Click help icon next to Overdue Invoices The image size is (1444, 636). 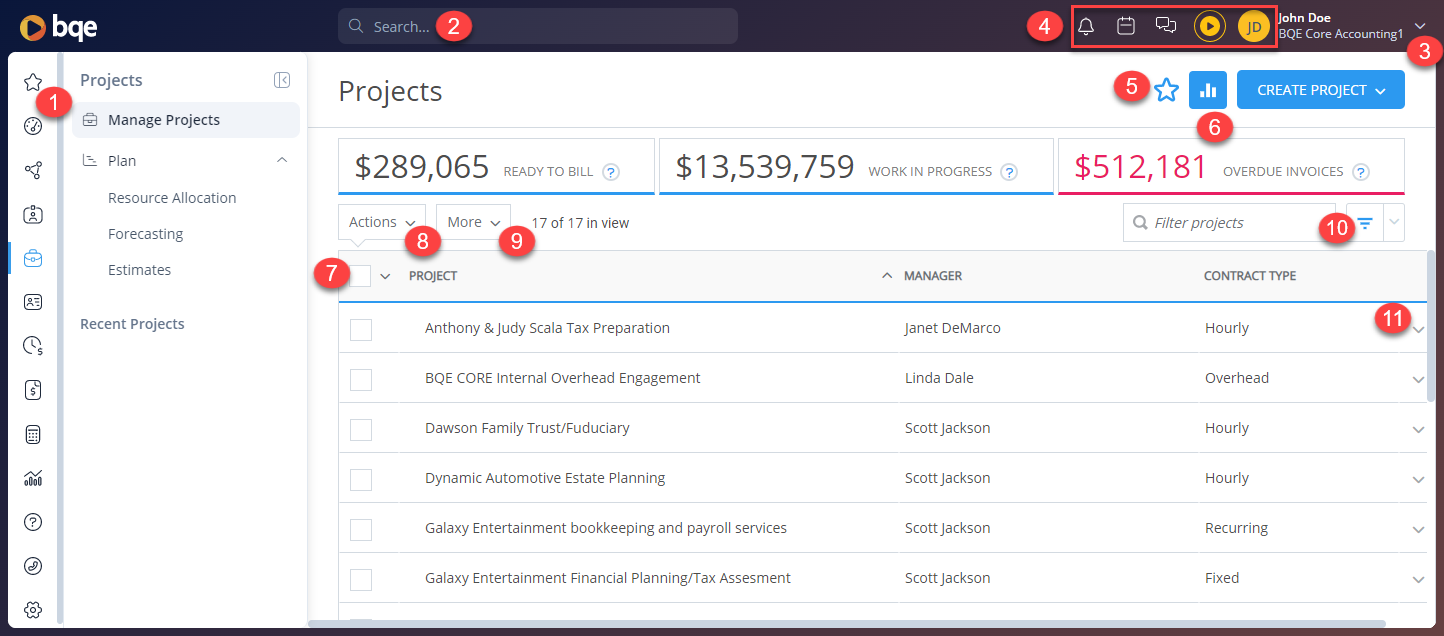pyautogui.click(x=1361, y=172)
